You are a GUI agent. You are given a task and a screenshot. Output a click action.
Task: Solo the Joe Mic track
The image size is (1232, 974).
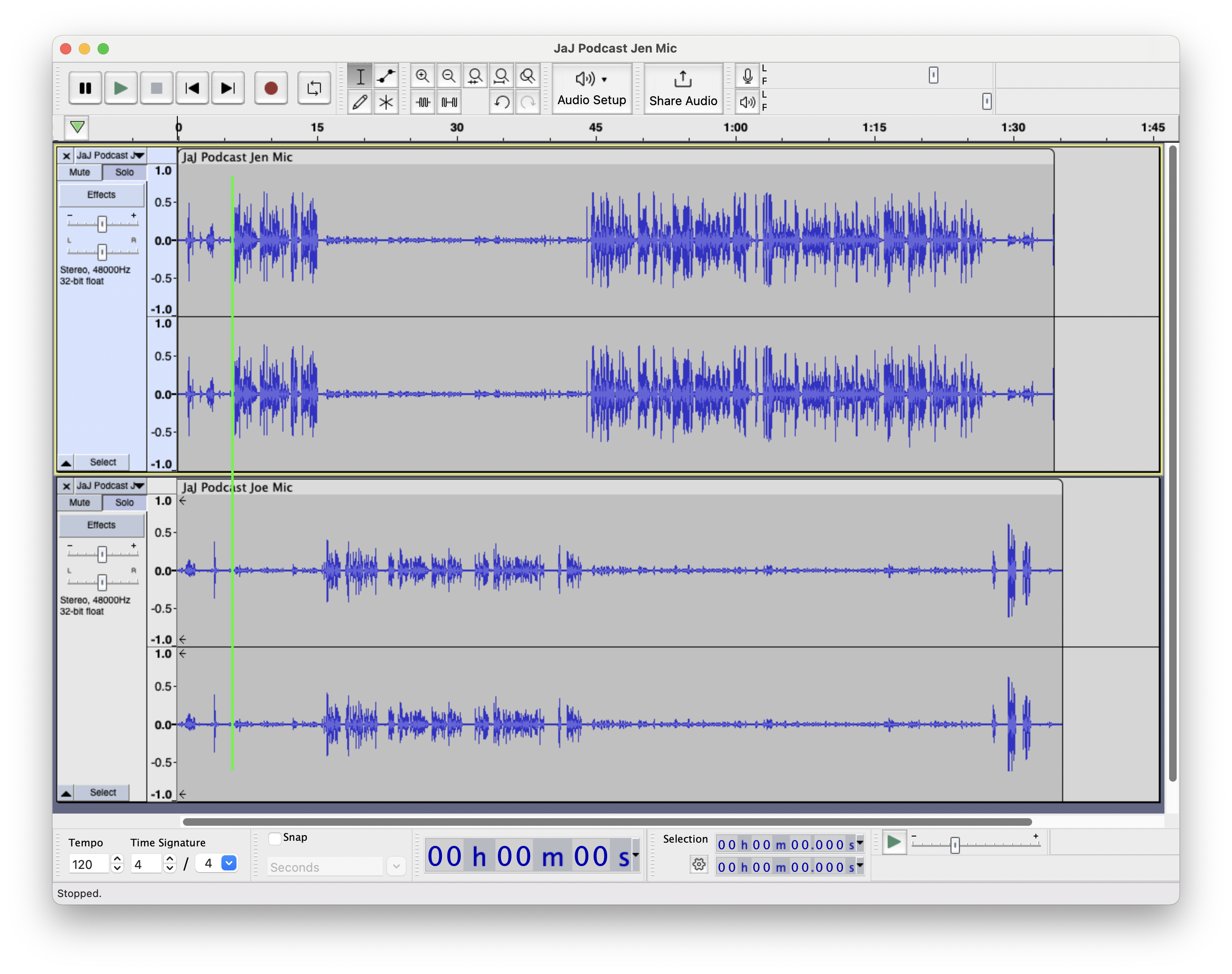pos(124,502)
